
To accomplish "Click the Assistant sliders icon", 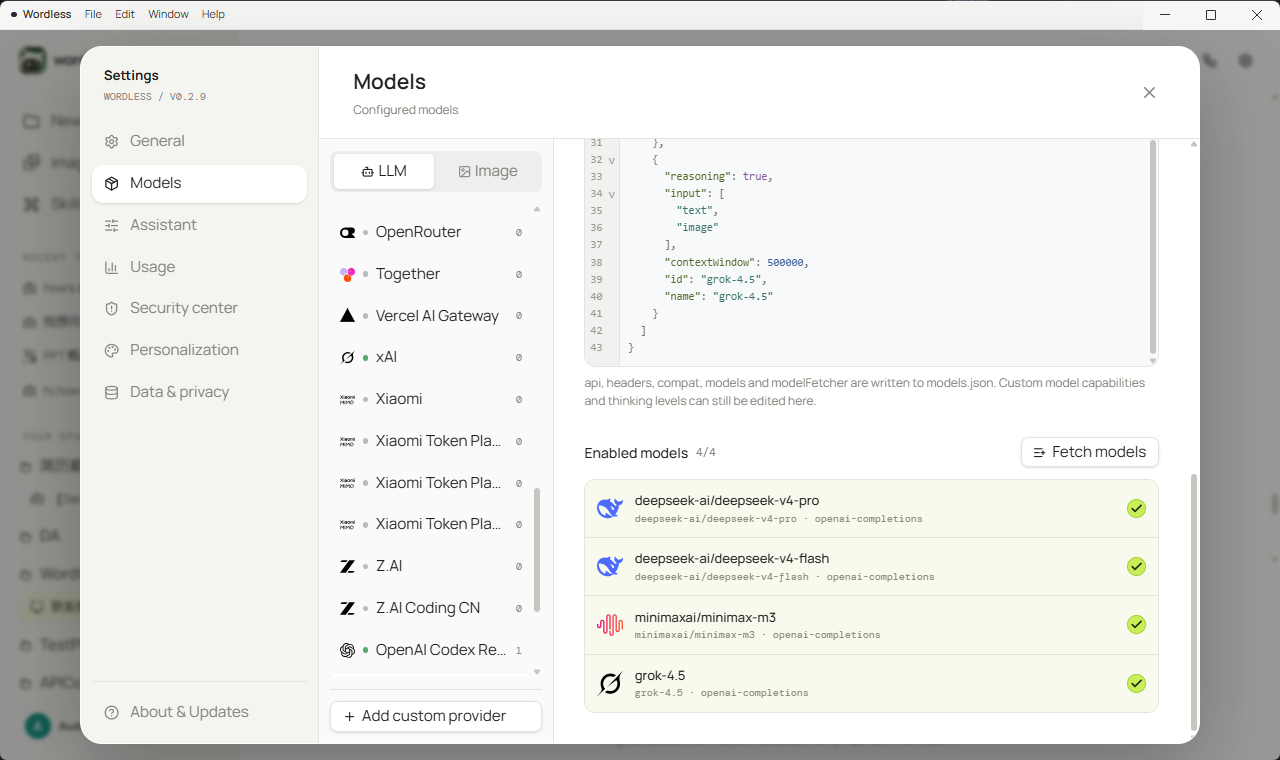I will [112, 226].
